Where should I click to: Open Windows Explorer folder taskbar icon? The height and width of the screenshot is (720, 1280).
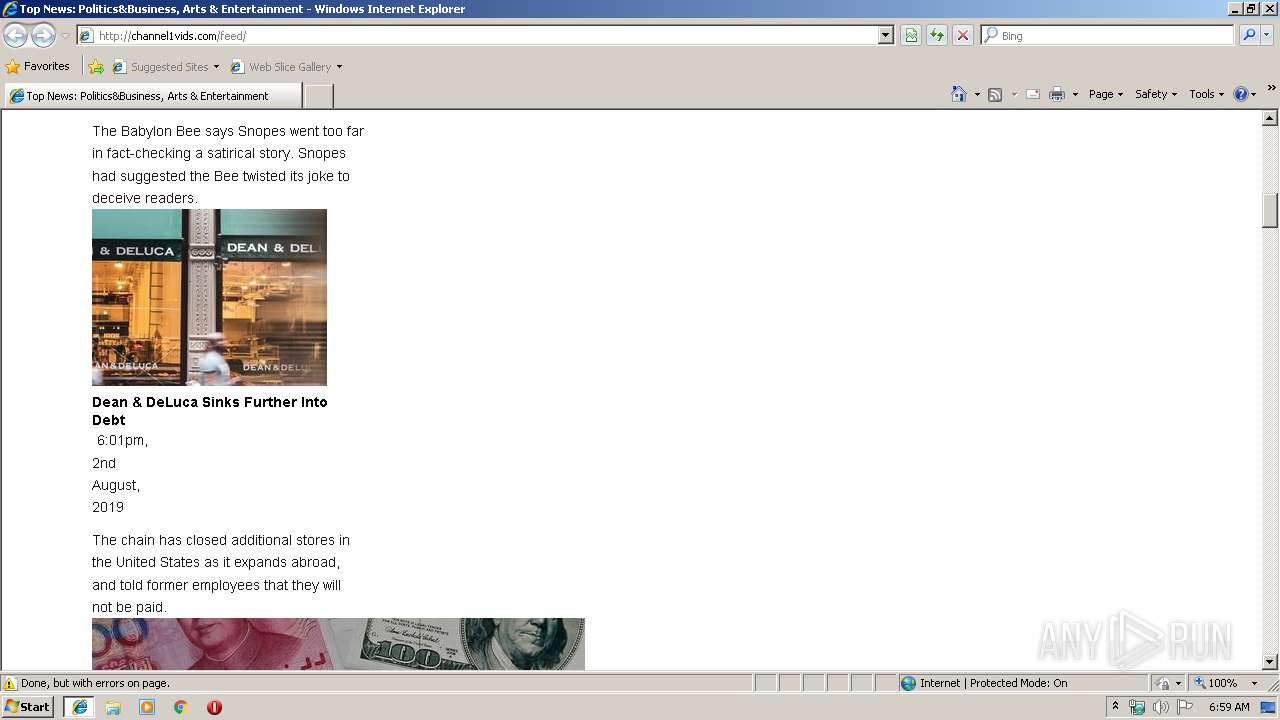pyautogui.click(x=113, y=707)
